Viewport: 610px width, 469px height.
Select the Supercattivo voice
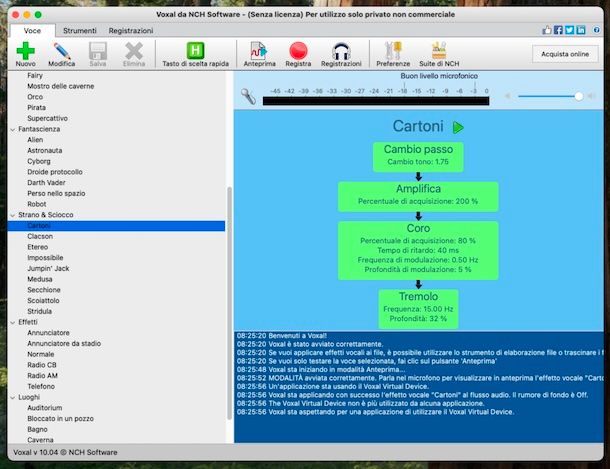tap(47, 118)
